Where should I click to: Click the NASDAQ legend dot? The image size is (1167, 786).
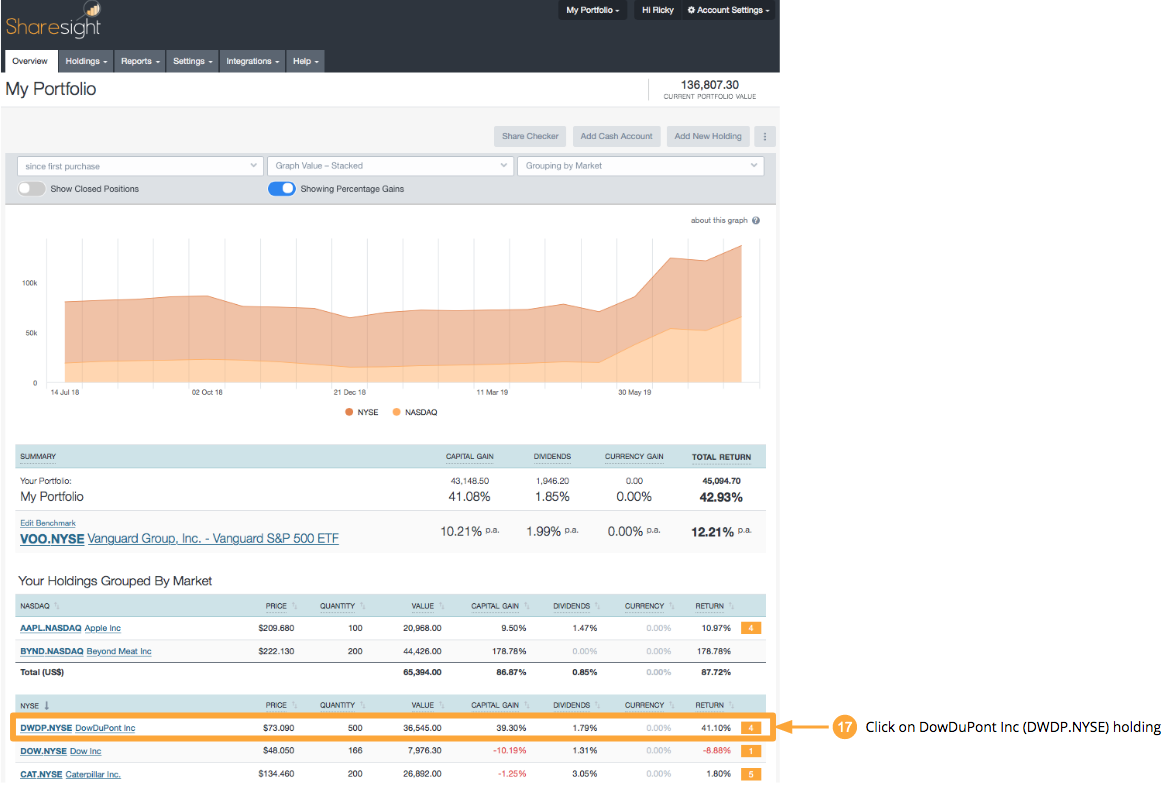[397, 412]
